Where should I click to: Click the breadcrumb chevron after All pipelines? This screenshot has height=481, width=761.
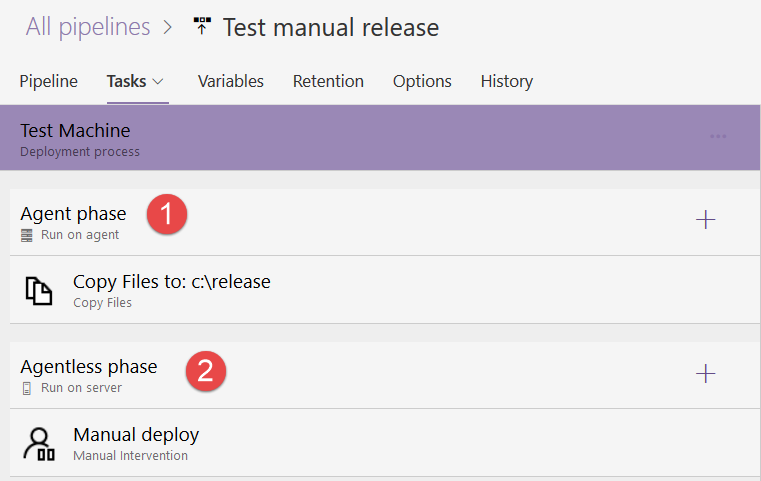click(x=168, y=27)
